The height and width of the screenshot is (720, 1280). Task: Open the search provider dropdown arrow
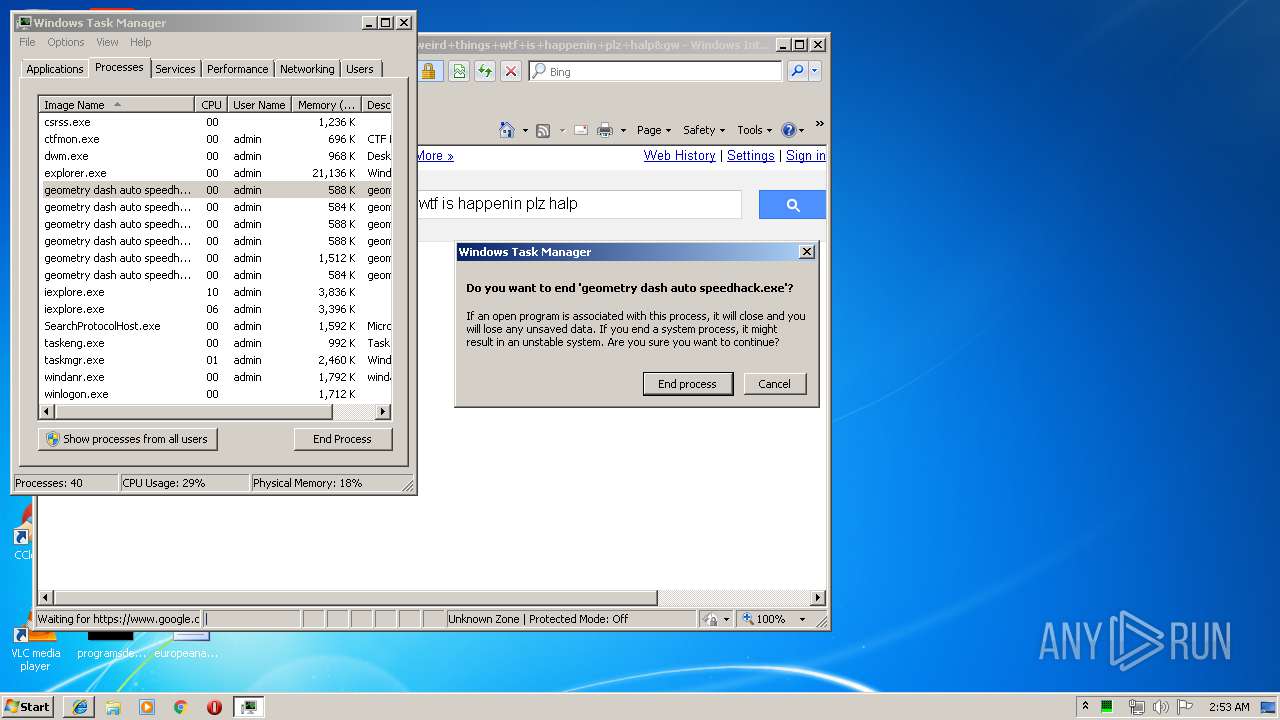[815, 71]
